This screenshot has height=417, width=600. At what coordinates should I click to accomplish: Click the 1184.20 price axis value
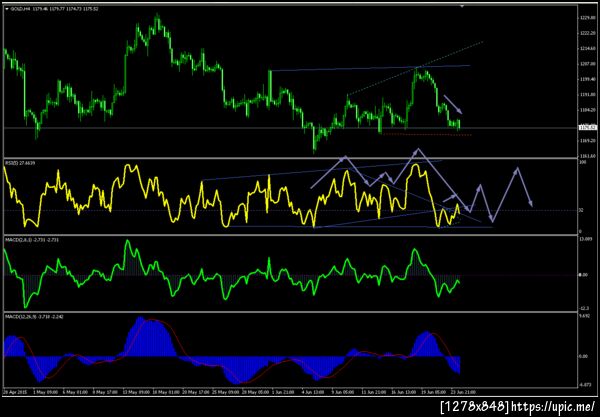[587, 110]
